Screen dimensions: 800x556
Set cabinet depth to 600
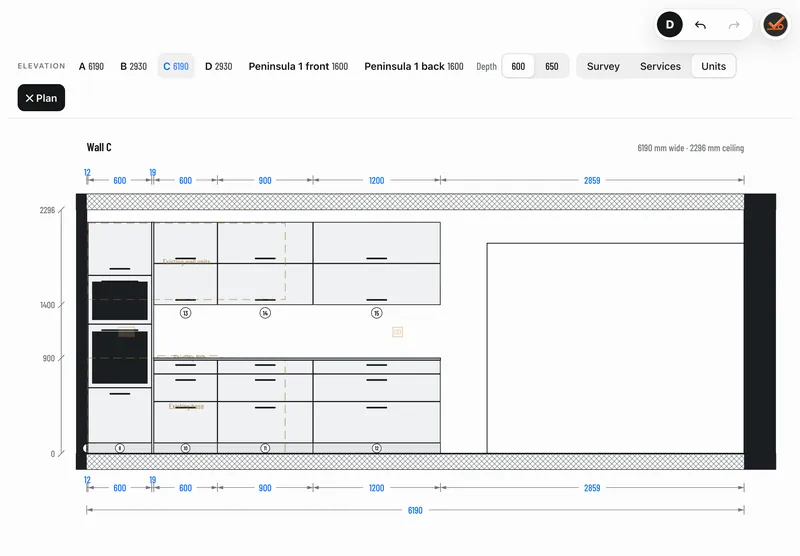pyautogui.click(x=518, y=66)
